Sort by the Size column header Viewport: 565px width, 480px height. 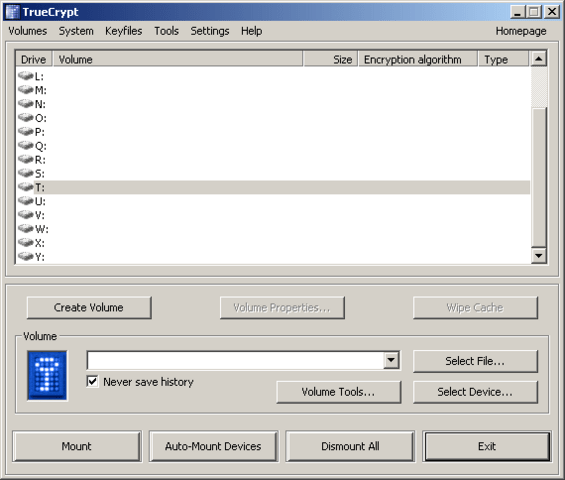tap(330, 59)
